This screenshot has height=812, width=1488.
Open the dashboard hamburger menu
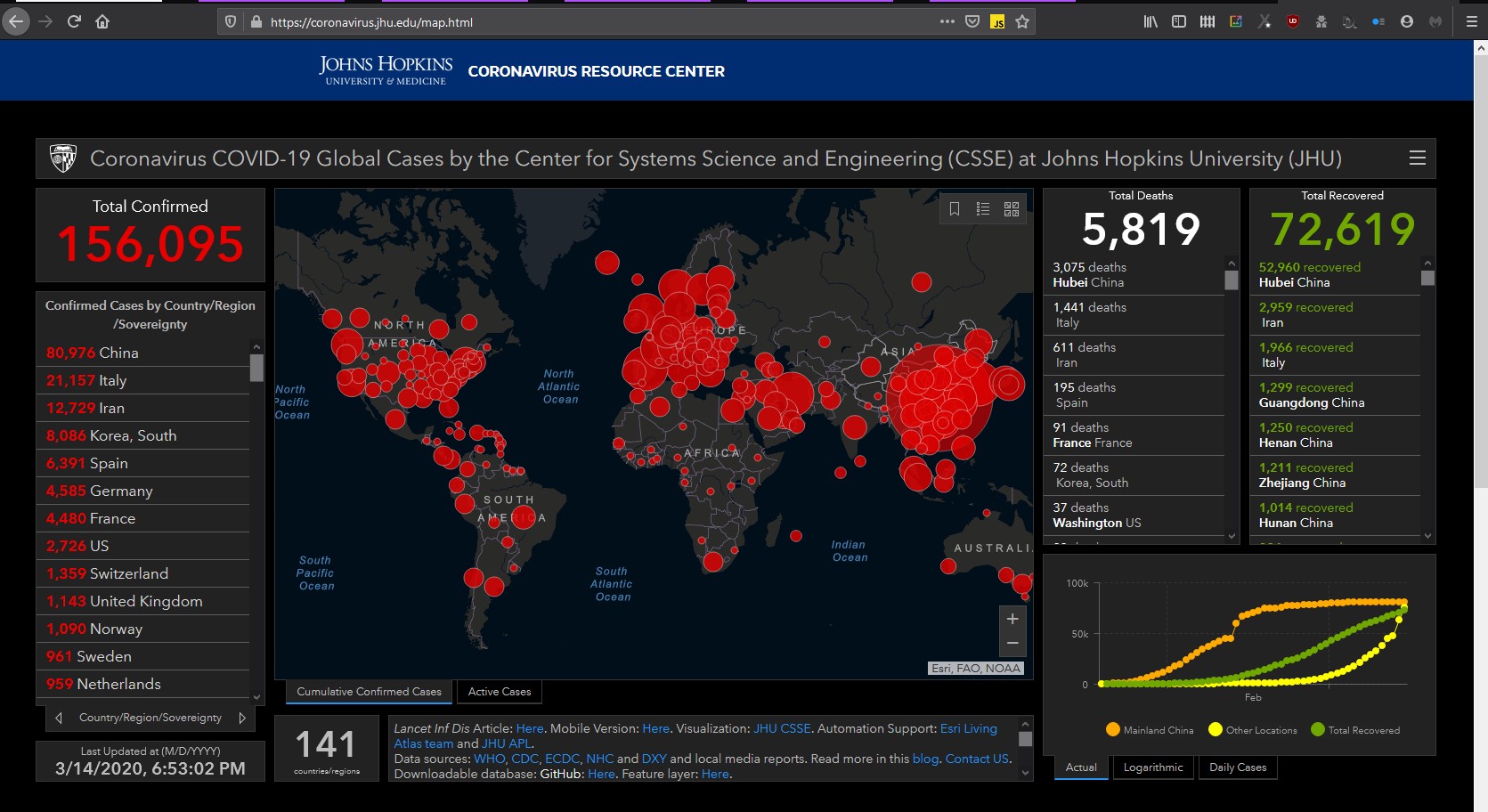click(1417, 158)
